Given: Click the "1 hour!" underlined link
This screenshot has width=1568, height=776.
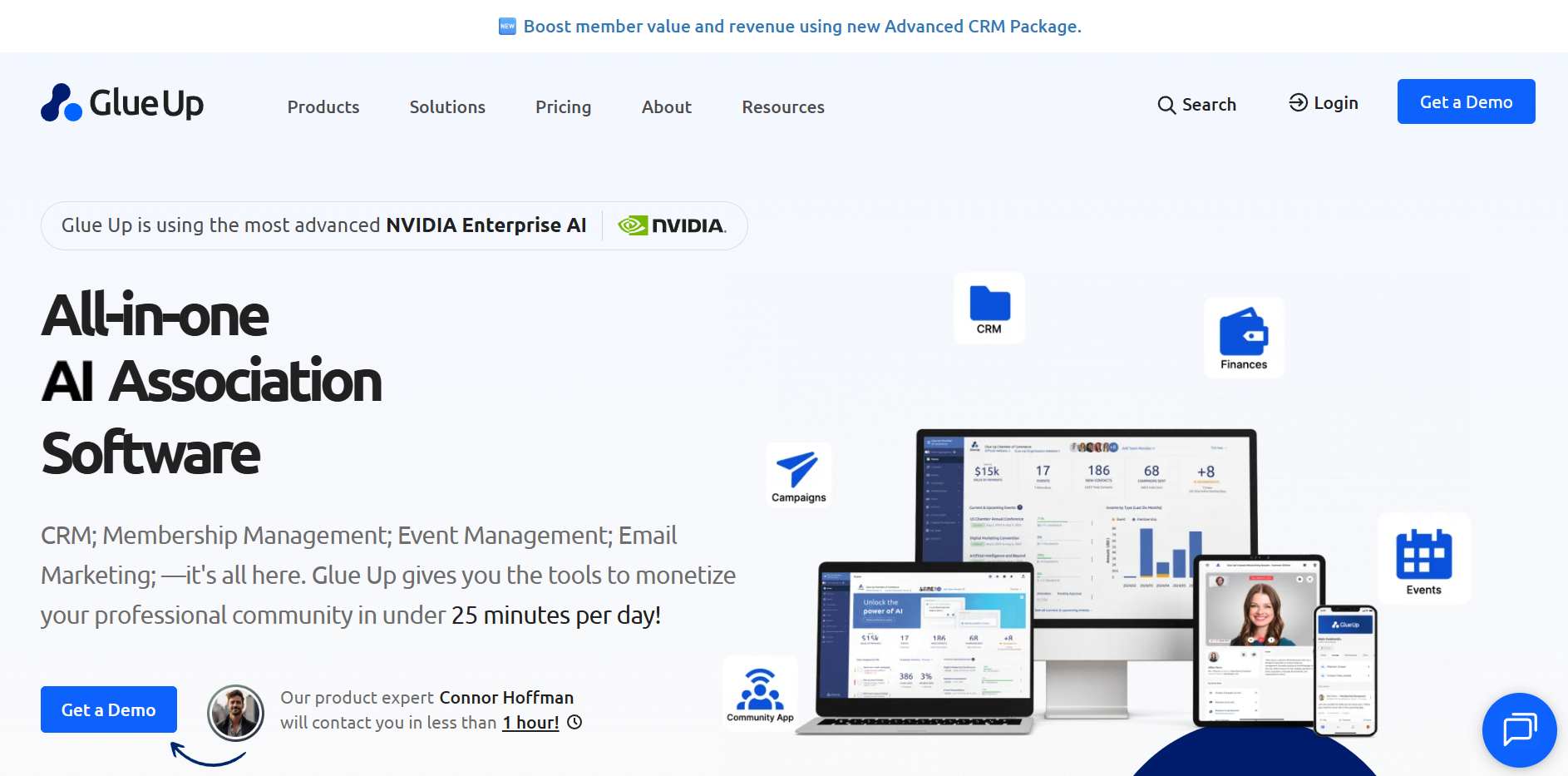Looking at the screenshot, I should [530, 723].
